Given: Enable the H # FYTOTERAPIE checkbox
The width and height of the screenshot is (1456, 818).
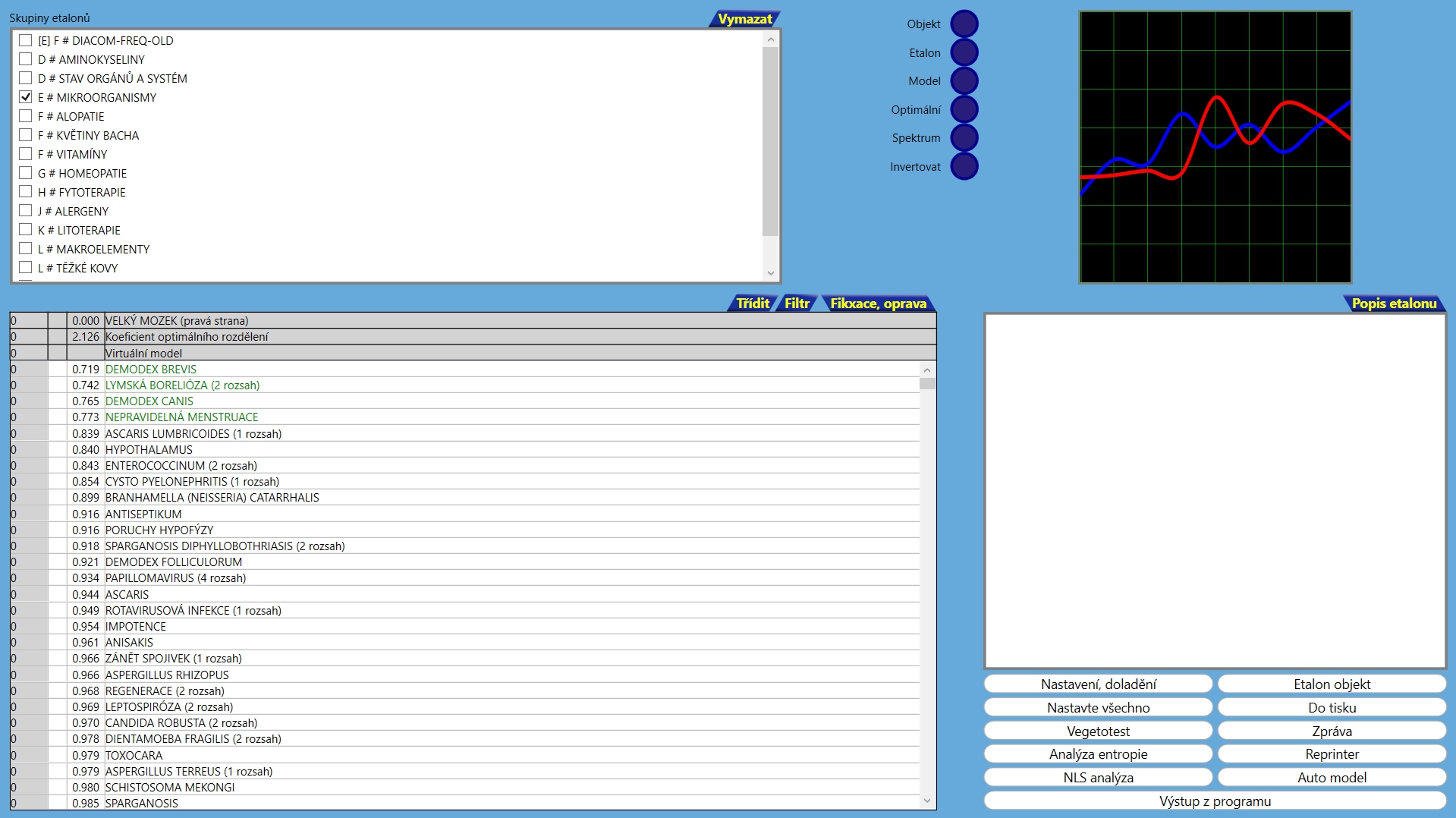Looking at the screenshot, I should [x=26, y=192].
